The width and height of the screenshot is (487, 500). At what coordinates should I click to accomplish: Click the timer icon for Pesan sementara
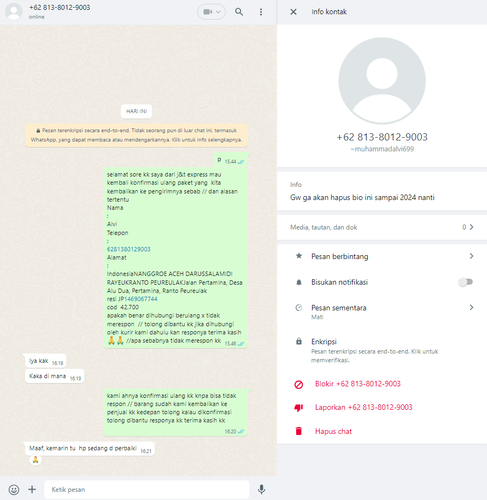[x=299, y=308]
